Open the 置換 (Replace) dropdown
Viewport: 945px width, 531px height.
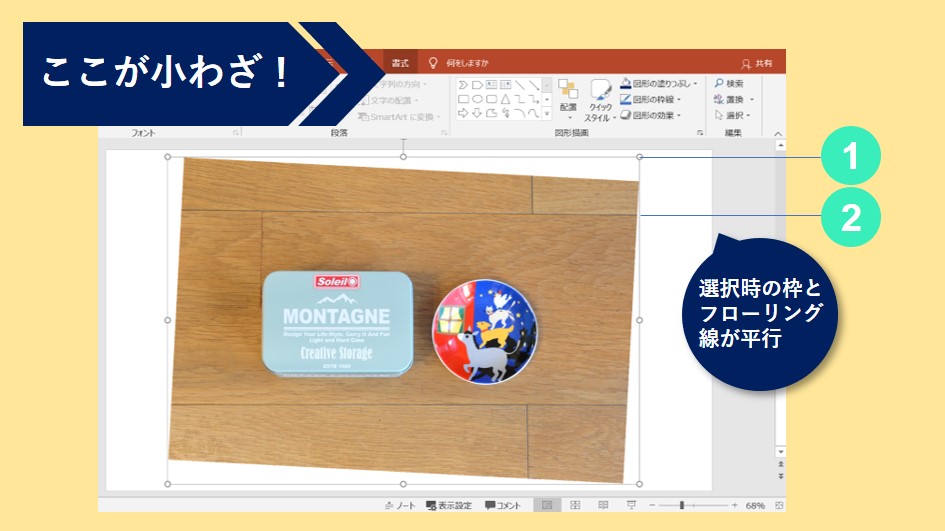[x=734, y=99]
